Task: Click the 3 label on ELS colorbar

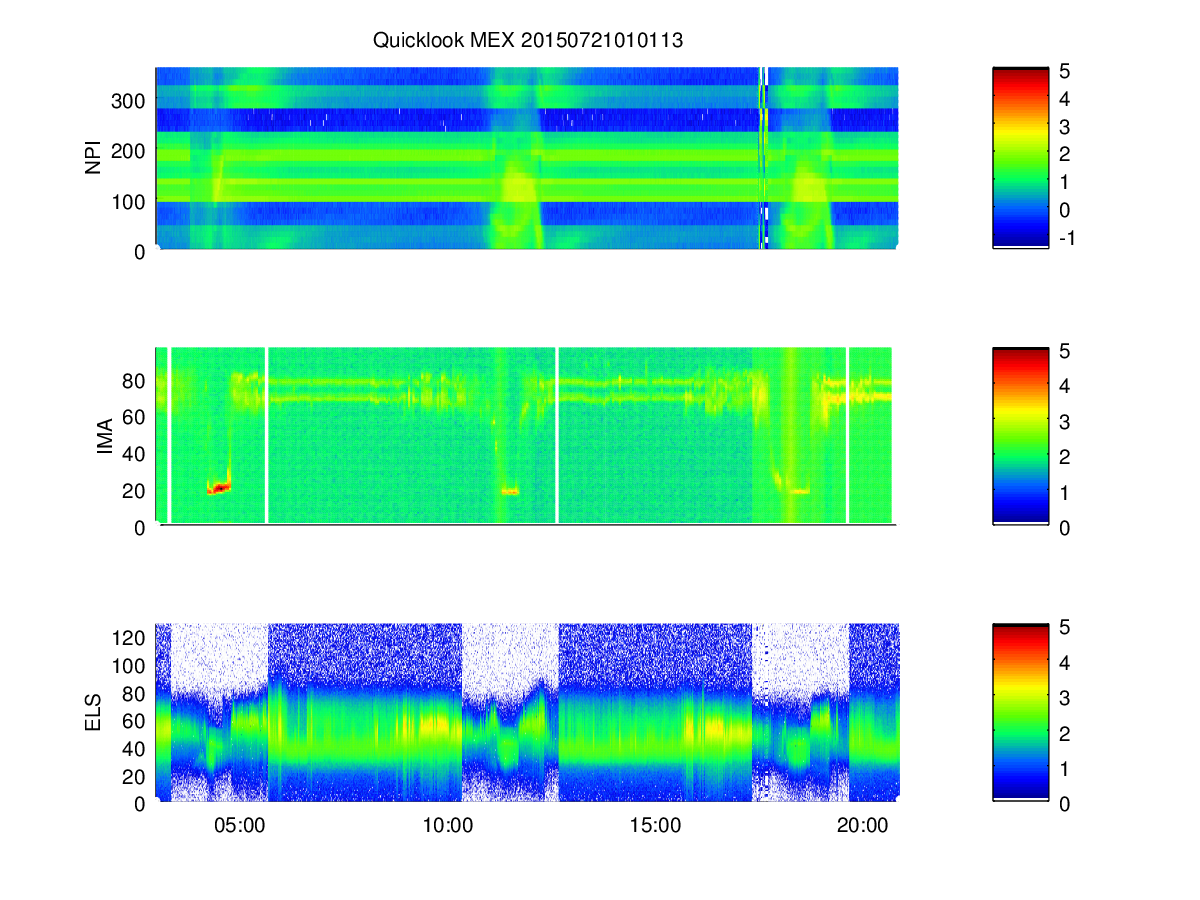Action: pyautogui.click(x=1066, y=697)
